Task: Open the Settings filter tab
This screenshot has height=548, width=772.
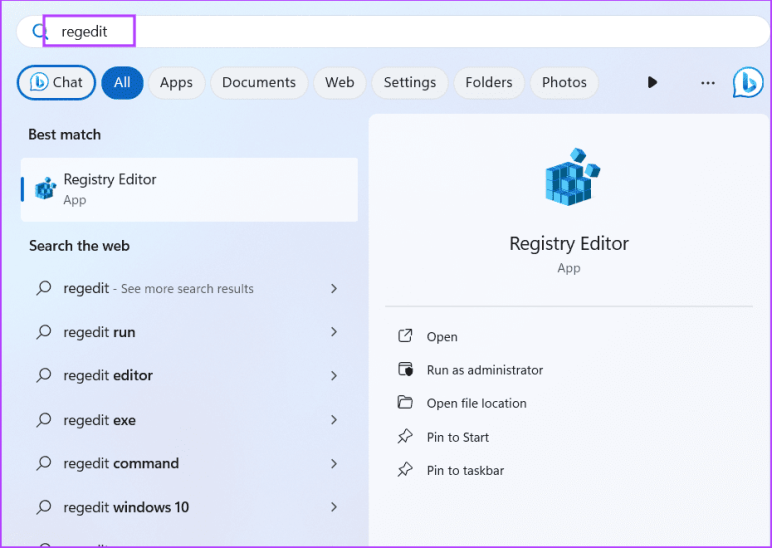Action: 409,82
